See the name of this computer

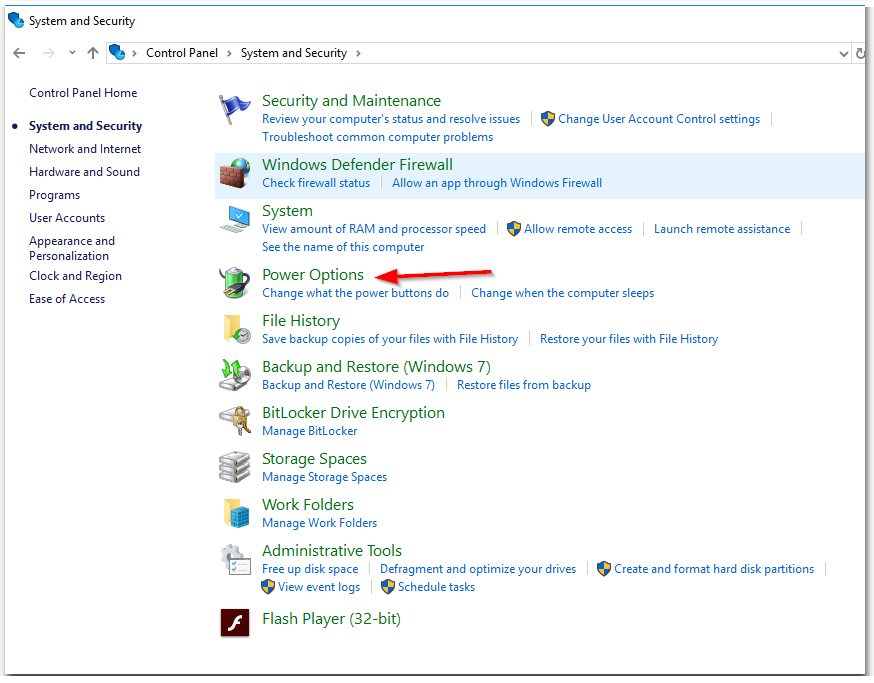pos(343,247)
